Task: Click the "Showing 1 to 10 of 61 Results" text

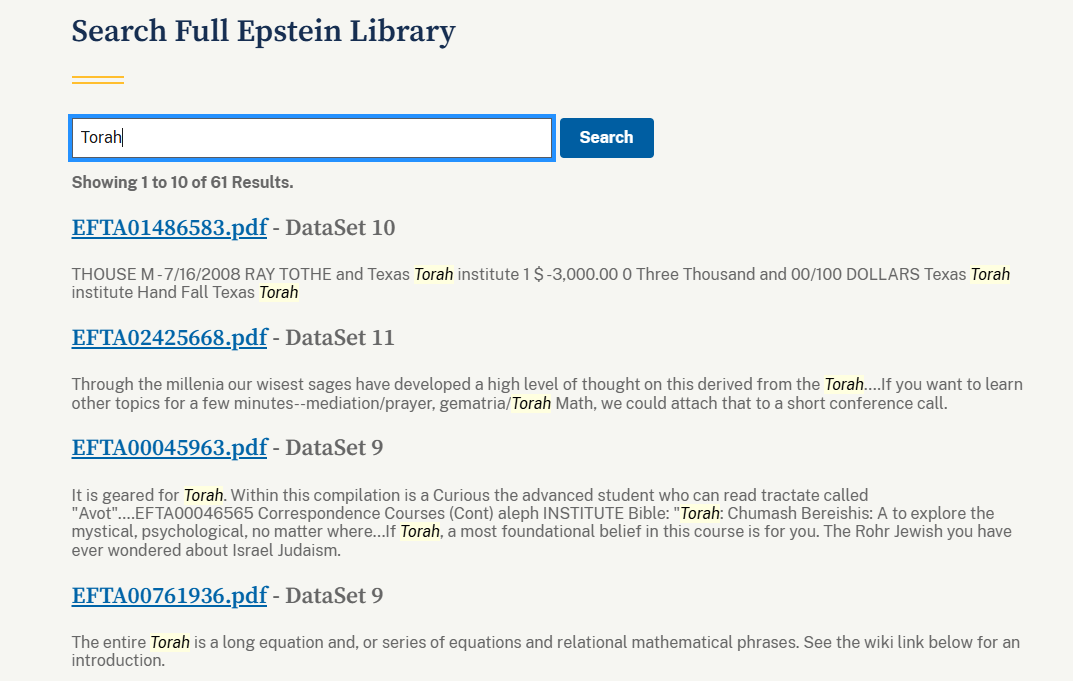Action: click(x=182, y=182)
